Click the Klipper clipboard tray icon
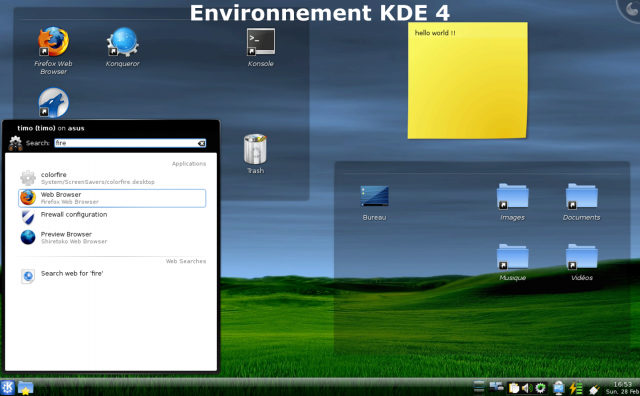 (514, 388)
